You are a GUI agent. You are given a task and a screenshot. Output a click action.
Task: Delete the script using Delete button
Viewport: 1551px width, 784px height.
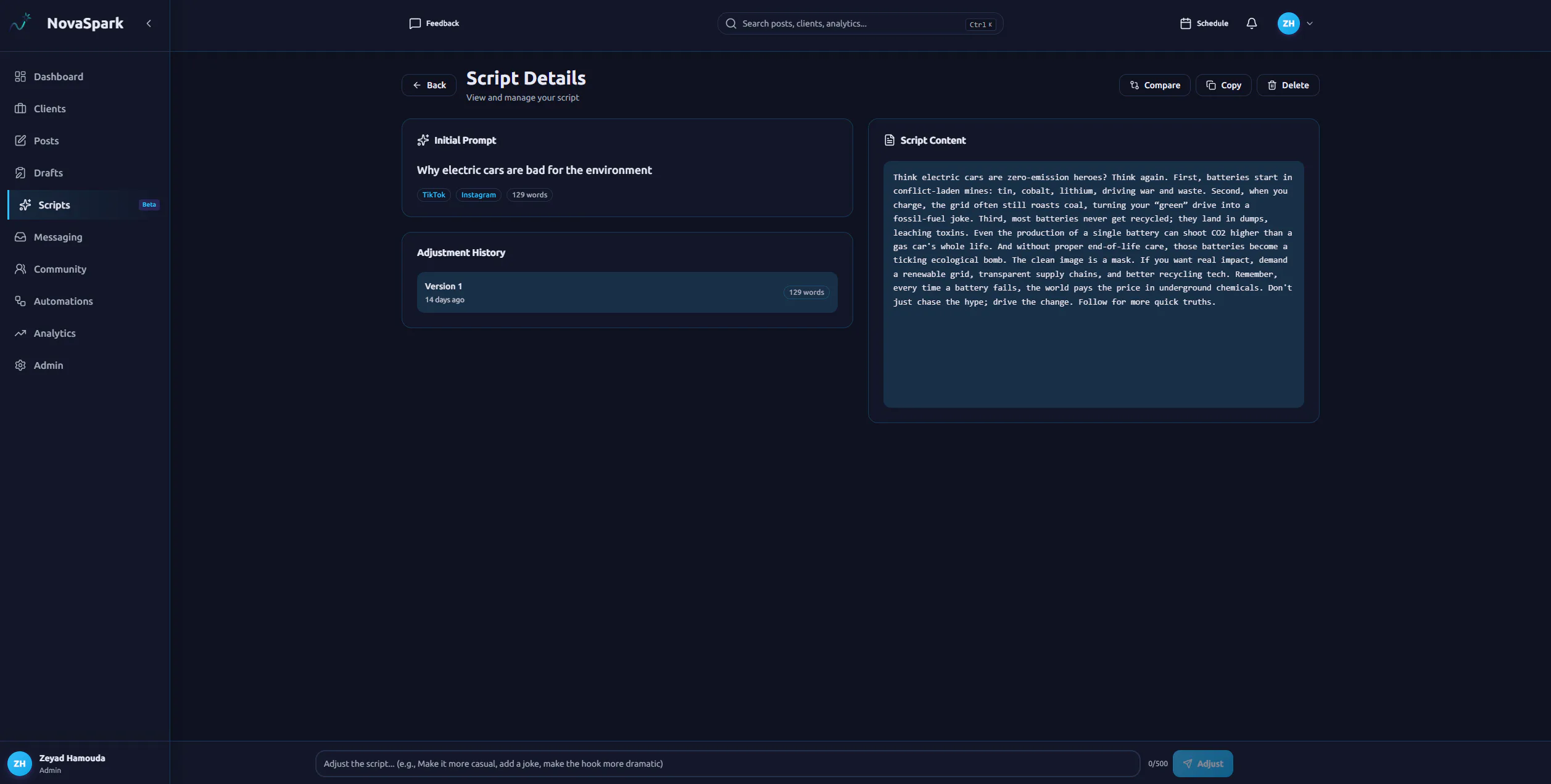coord(1288,85)
